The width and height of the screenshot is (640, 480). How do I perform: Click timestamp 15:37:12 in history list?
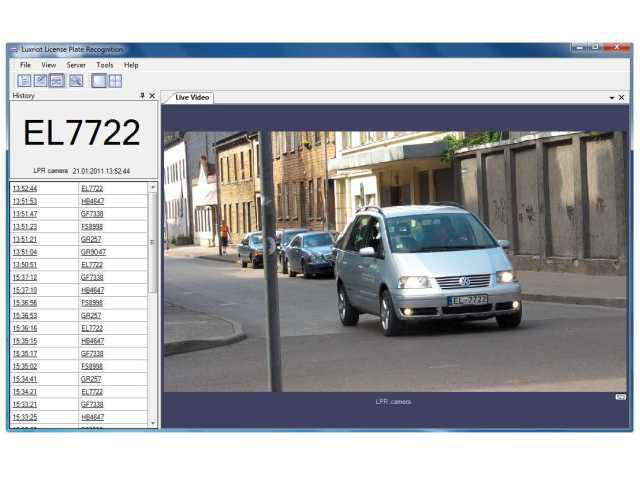tap(25, 277)
